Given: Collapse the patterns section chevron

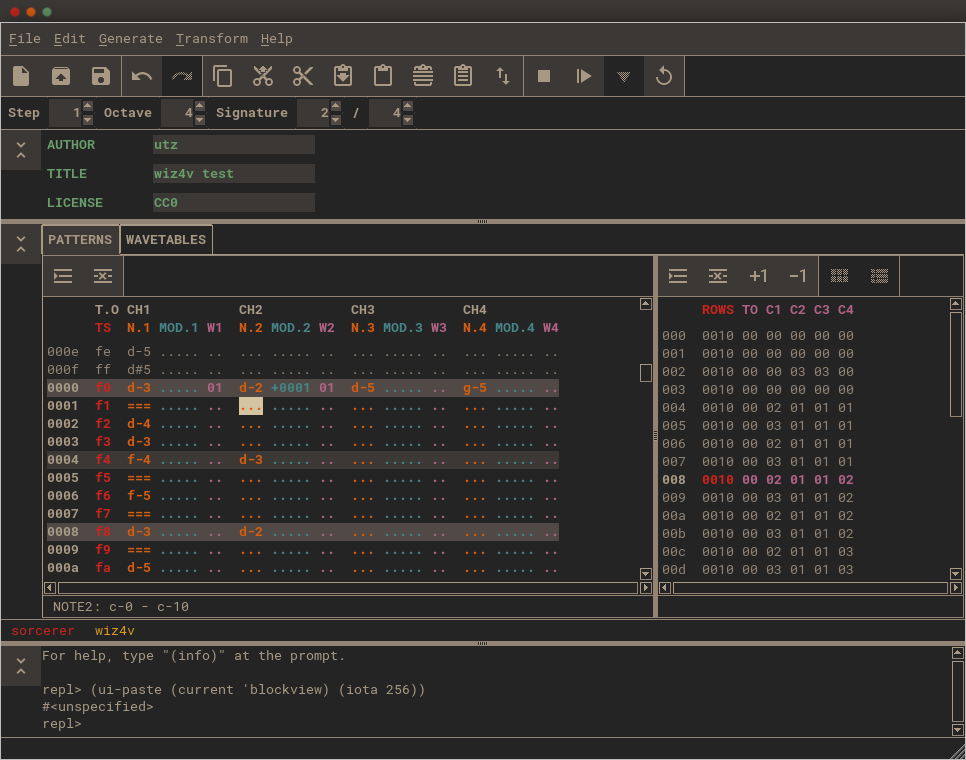Looking at the screenshot, I should point(21,243).
